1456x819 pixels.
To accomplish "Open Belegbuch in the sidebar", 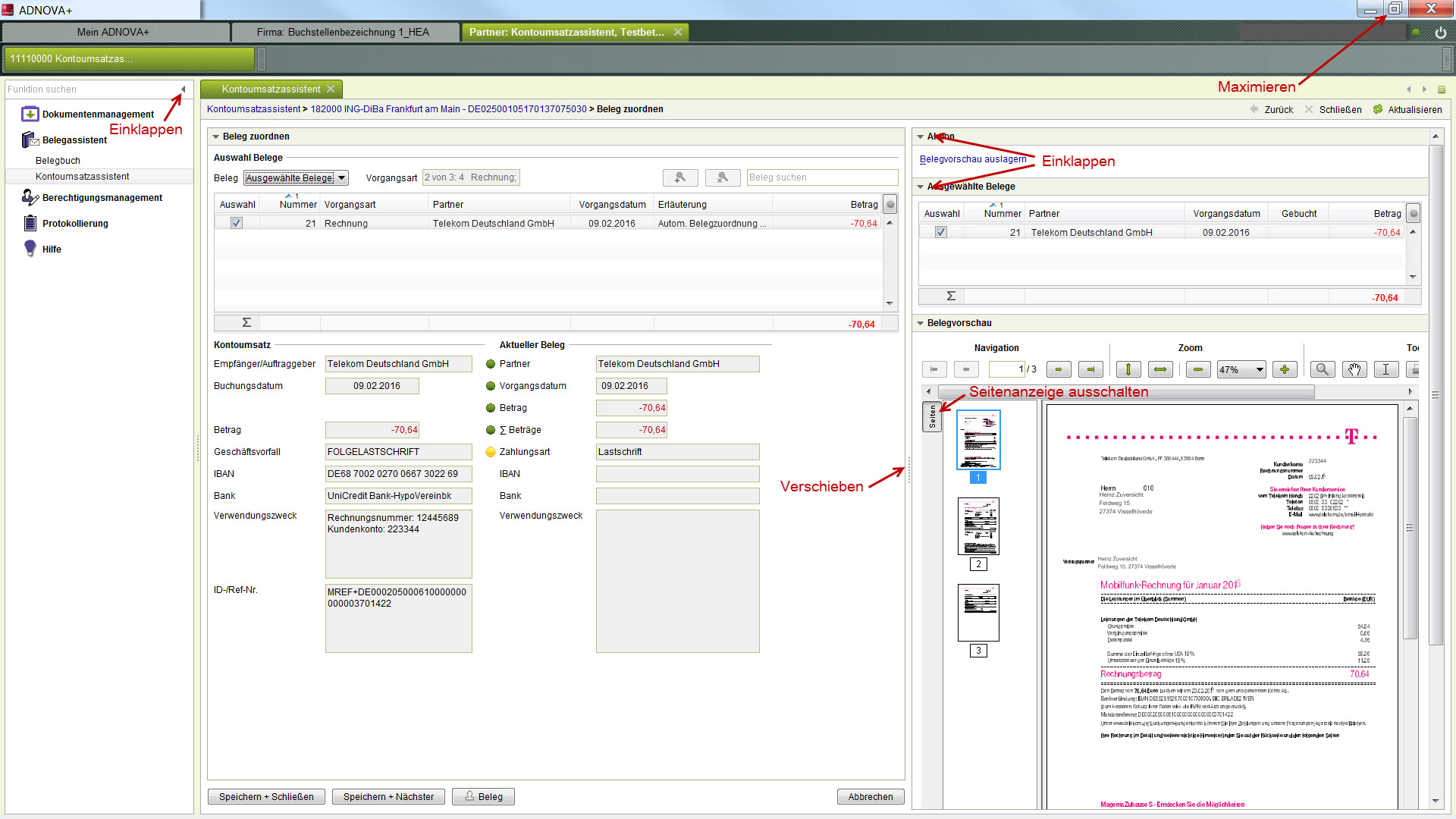I will click(58, 161).
